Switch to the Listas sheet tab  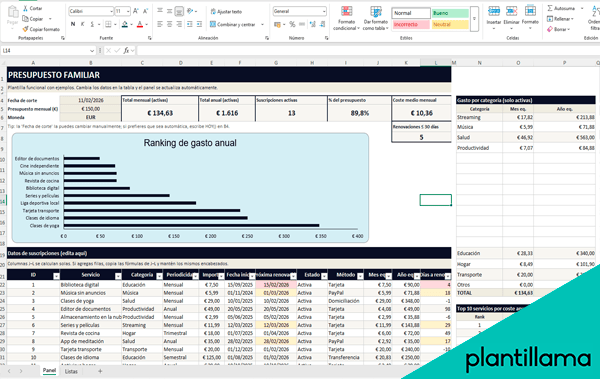[71, 371]
